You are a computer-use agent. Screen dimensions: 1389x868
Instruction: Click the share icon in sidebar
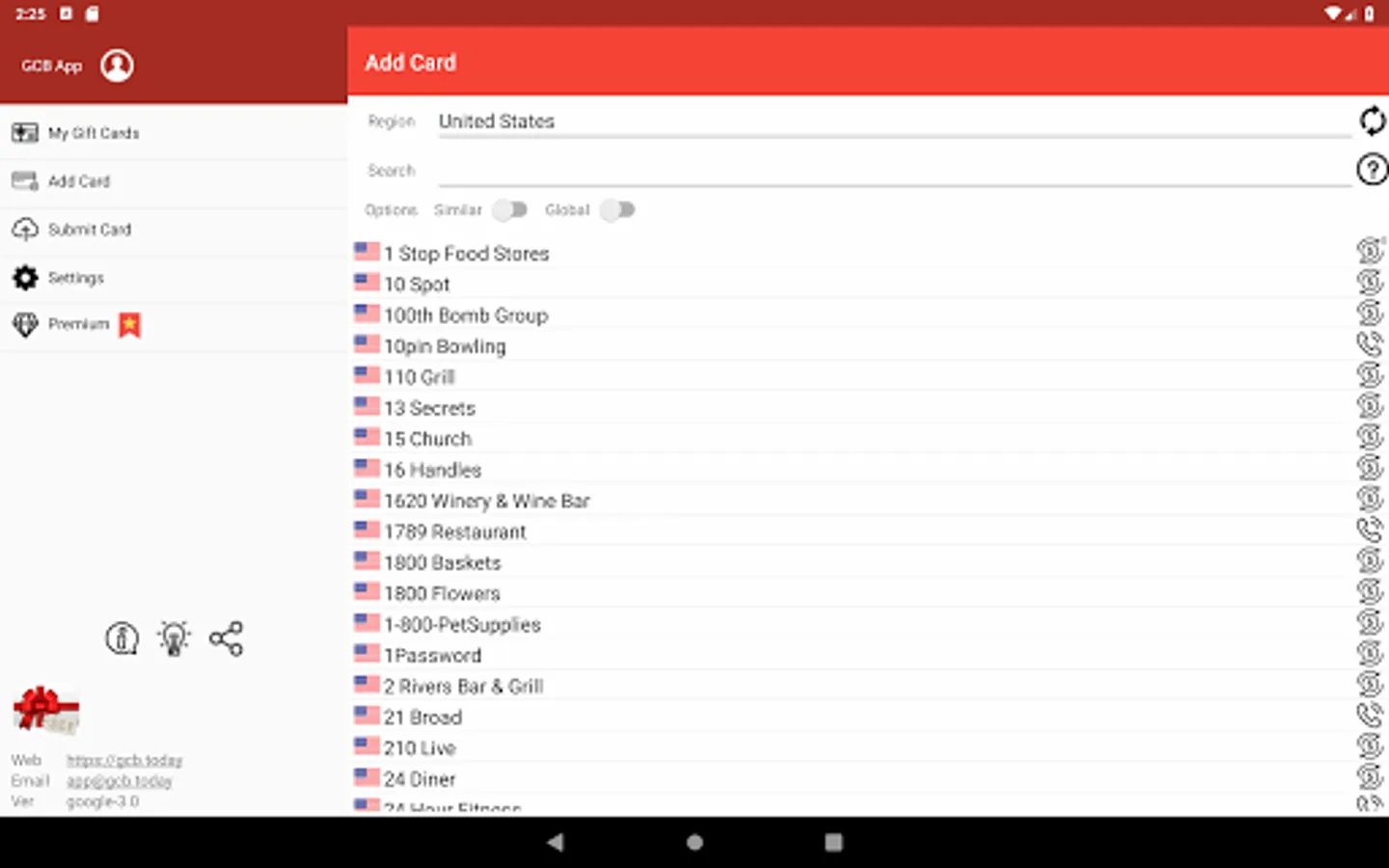click(x=226, y=638)
